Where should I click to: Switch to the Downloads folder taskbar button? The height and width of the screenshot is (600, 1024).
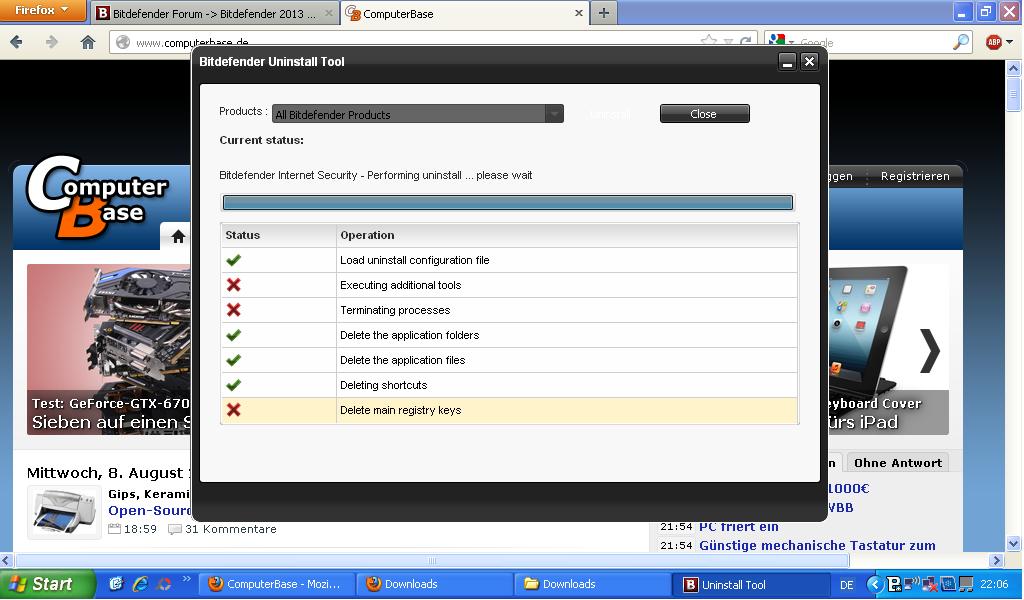(x=592, y=584)
